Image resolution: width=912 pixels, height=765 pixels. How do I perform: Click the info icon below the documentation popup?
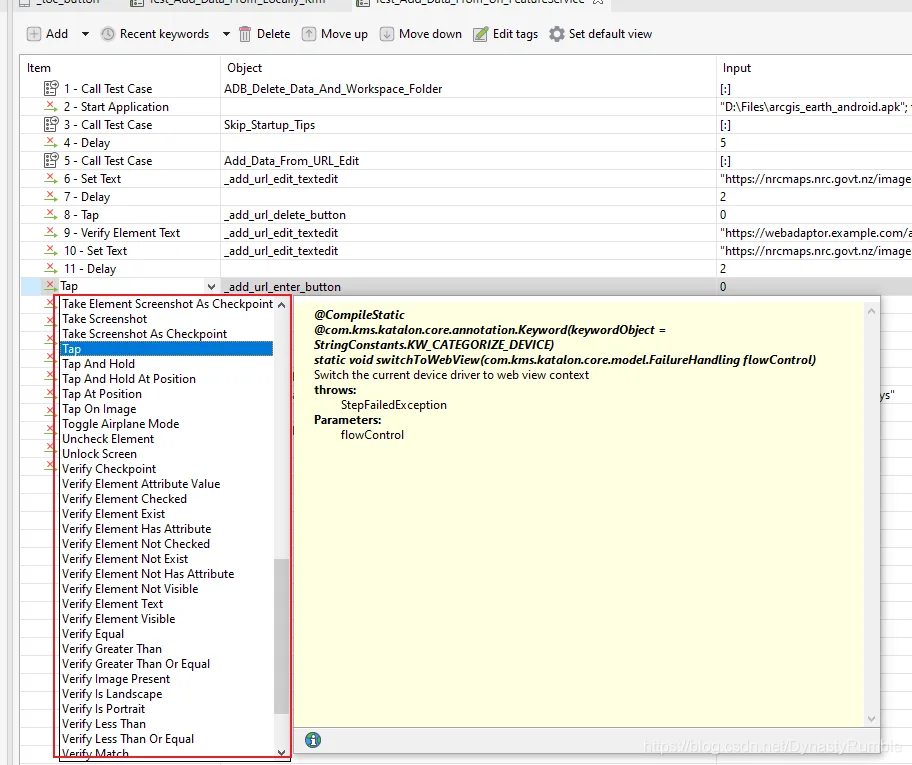point(313,740)
